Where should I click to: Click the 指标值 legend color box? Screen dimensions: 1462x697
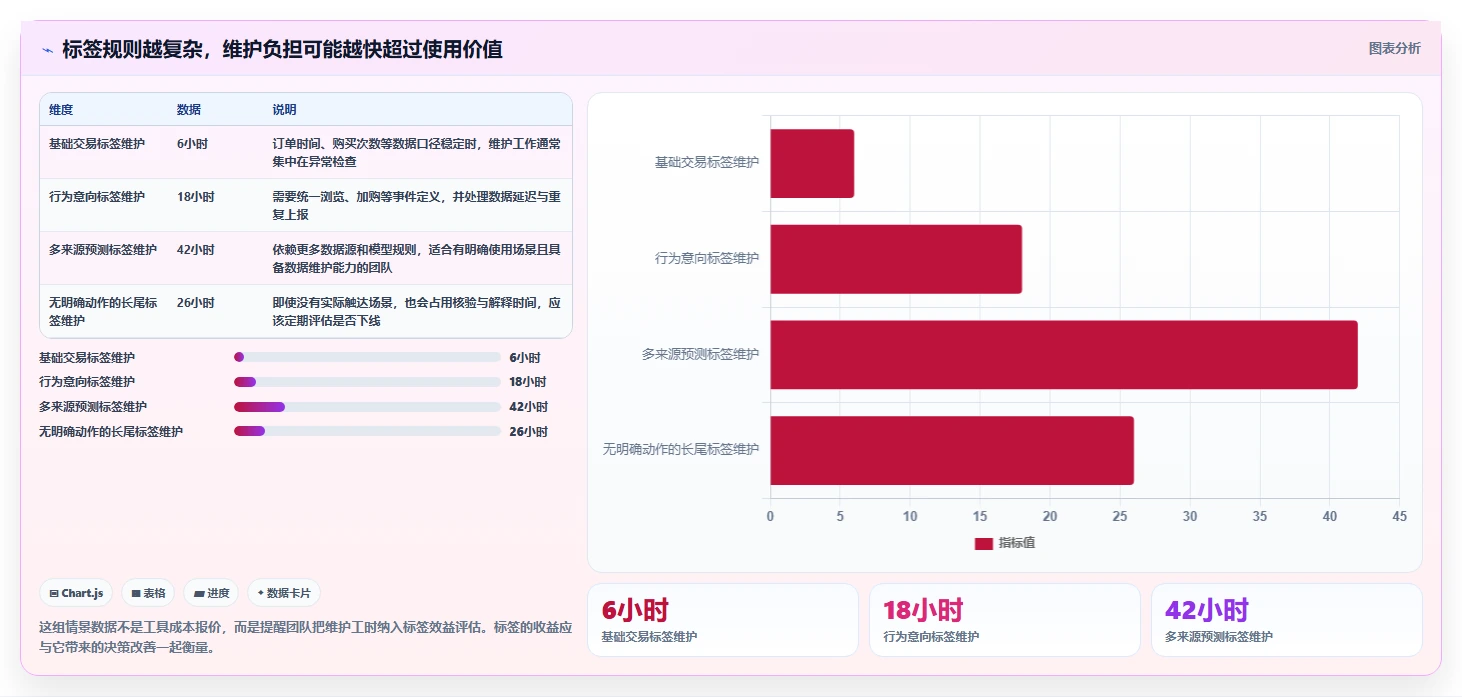click(984, 543)
